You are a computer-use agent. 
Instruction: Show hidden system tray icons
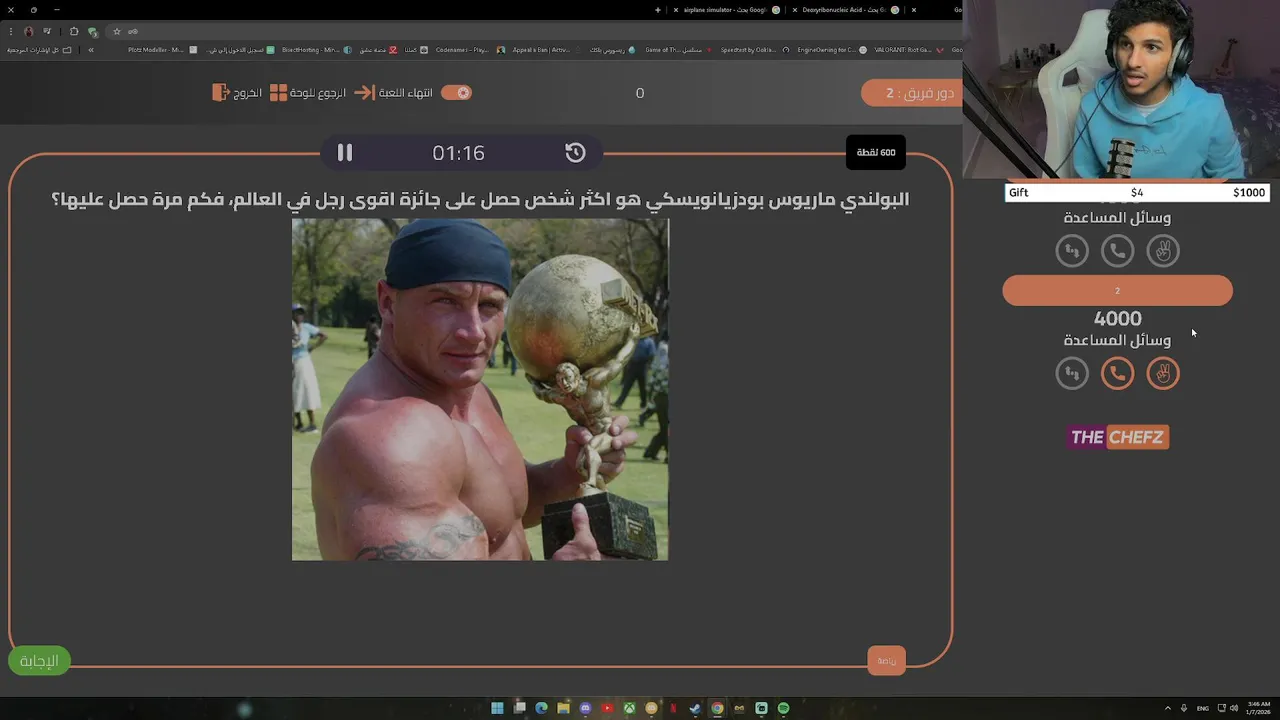(x=1168, y=708)
